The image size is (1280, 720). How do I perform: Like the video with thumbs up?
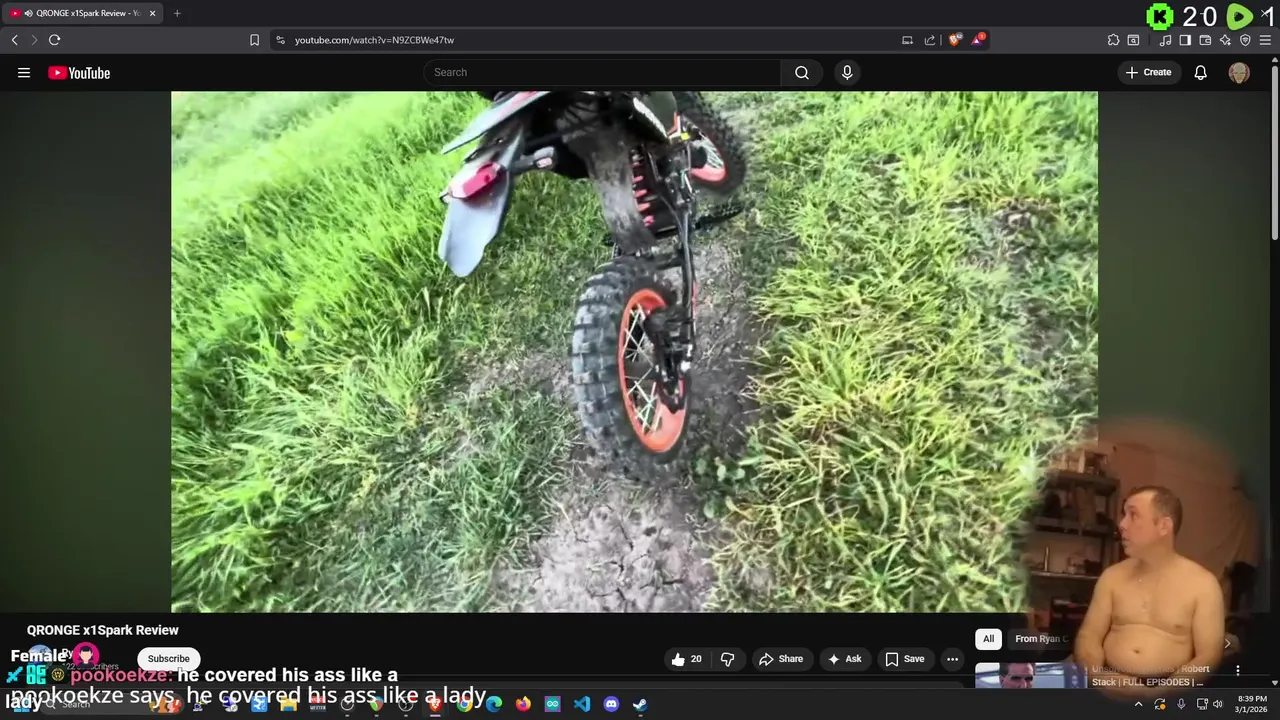[x=686, y=659]
